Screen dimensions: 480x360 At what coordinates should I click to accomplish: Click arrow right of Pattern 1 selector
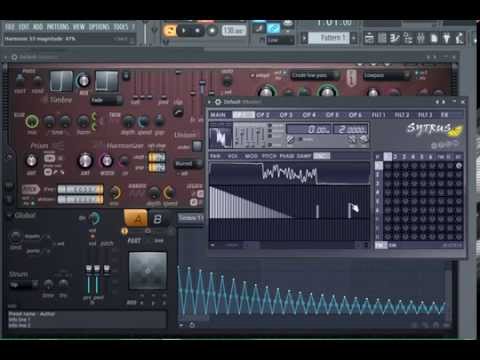354,38
